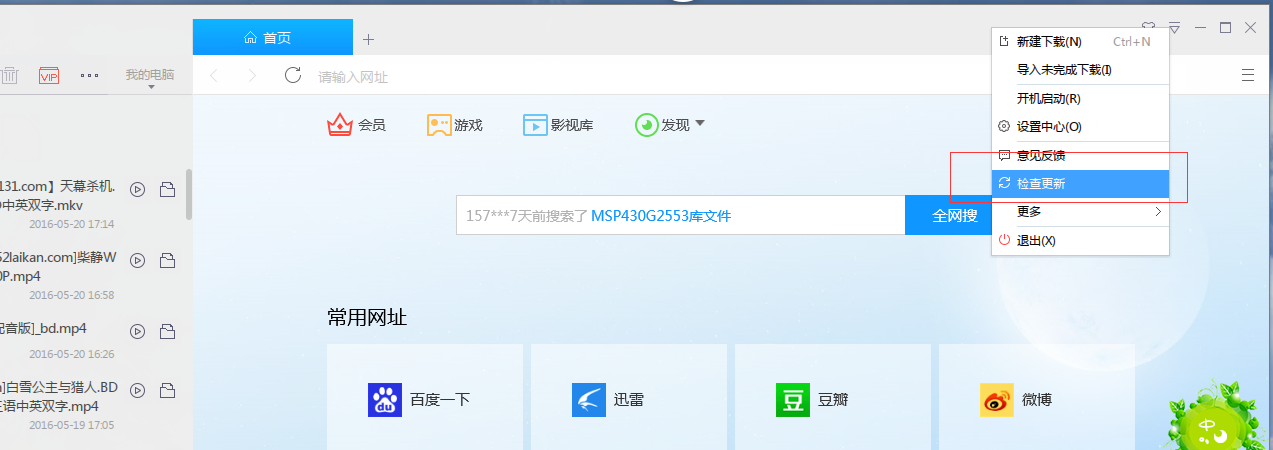Open the 游戏 section

pyautogui.click(x=455, y=125)
